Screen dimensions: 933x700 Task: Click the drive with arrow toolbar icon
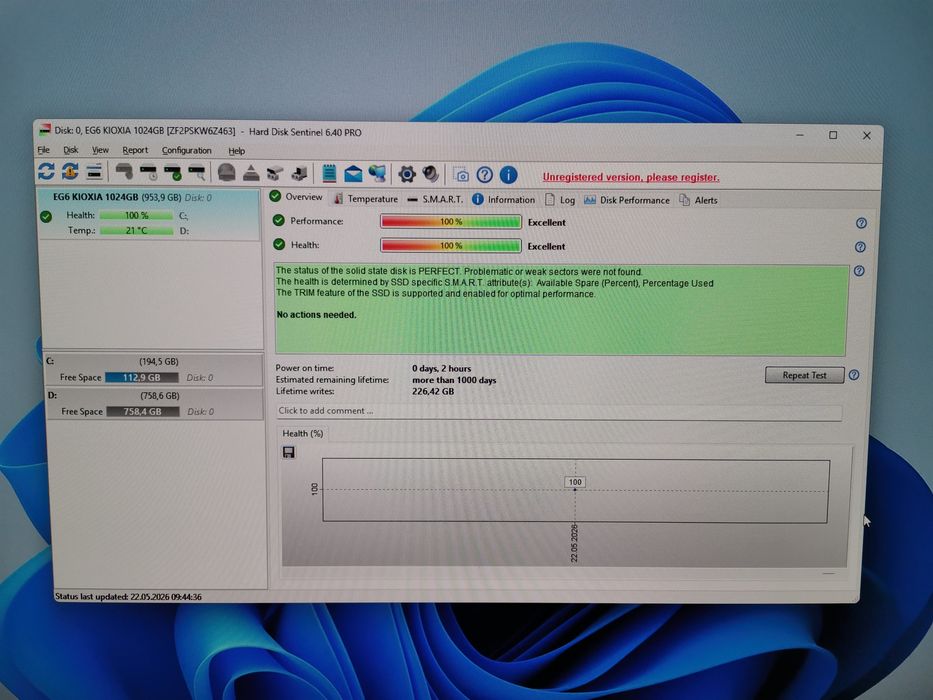pyautogui.click(x=299, y=173)
